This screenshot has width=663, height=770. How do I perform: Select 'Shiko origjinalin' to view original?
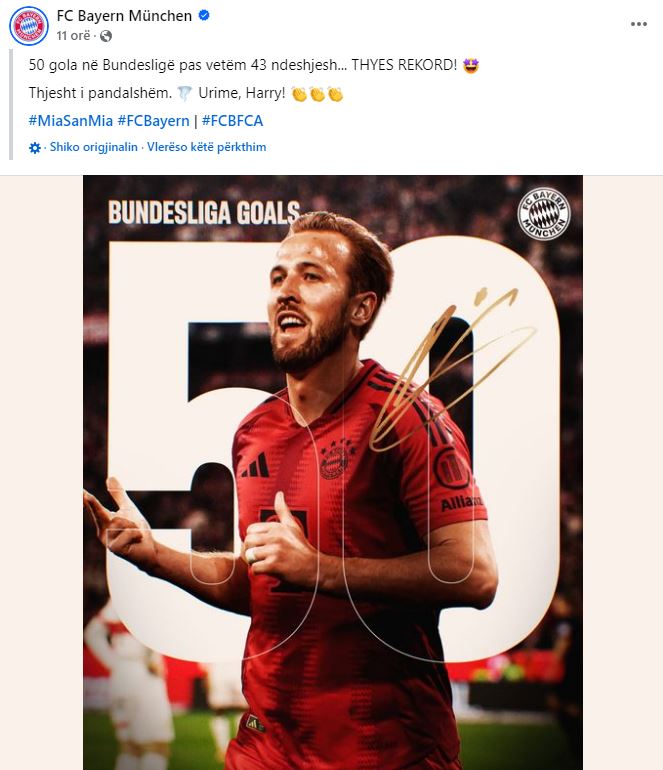(94, 147)
